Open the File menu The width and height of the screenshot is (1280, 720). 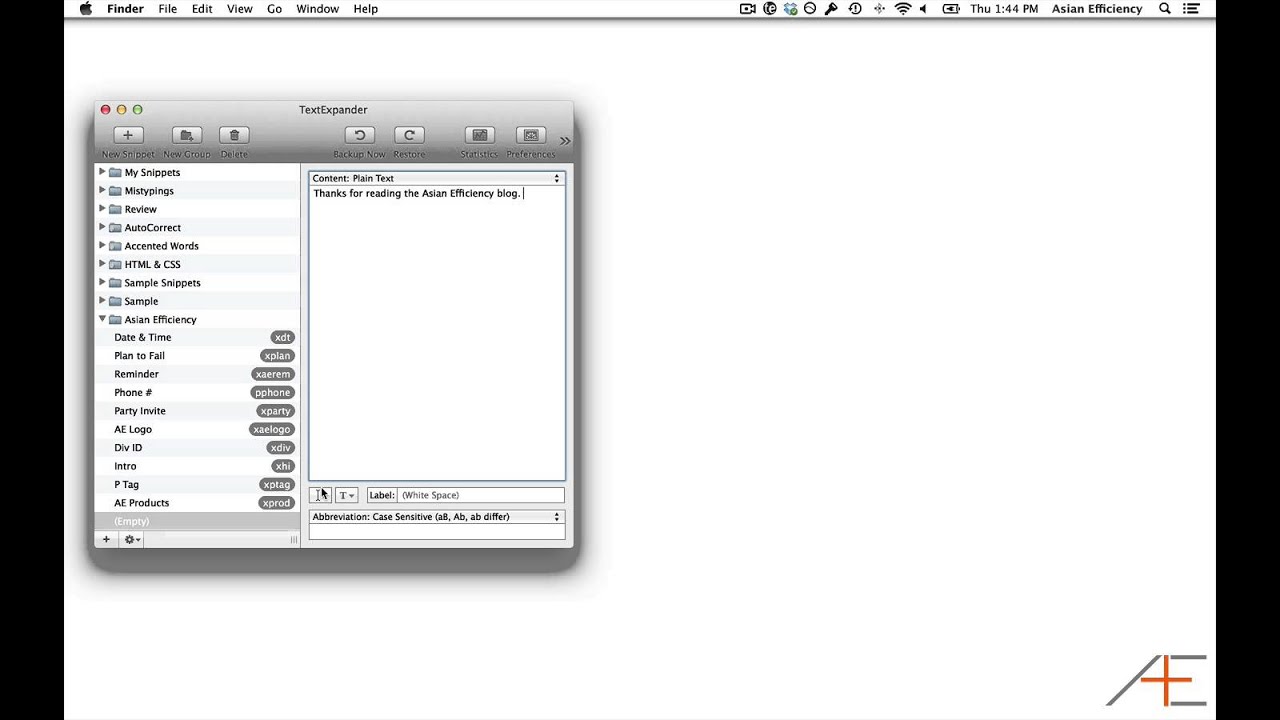(x=168, y=9)
